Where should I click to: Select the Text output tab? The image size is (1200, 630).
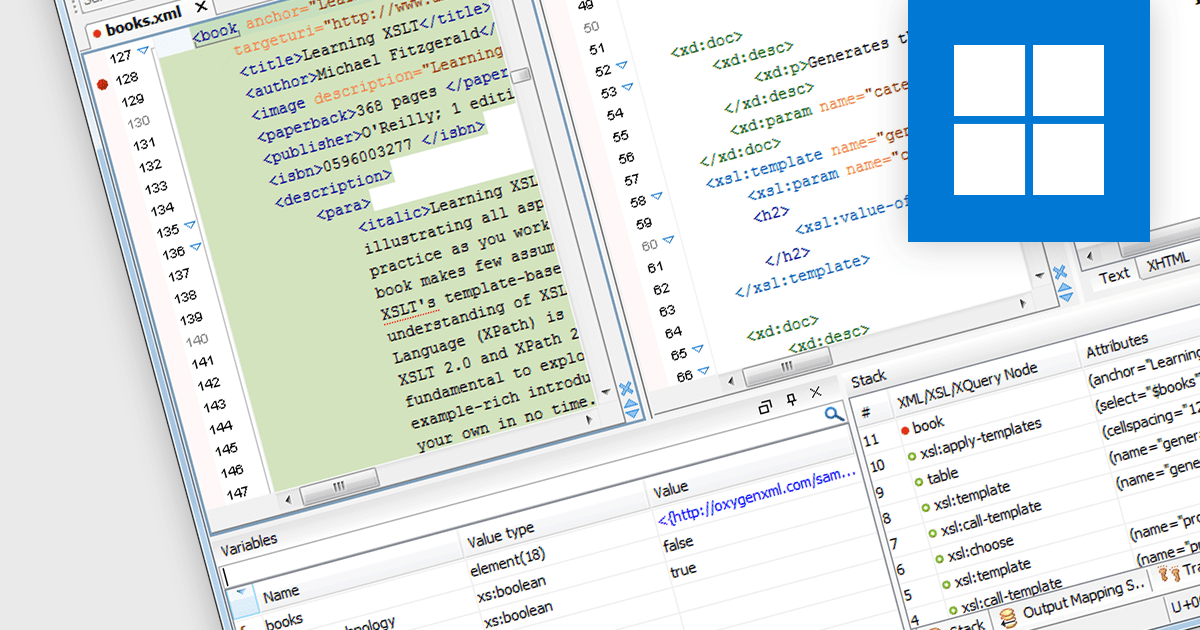point(1114,274)
